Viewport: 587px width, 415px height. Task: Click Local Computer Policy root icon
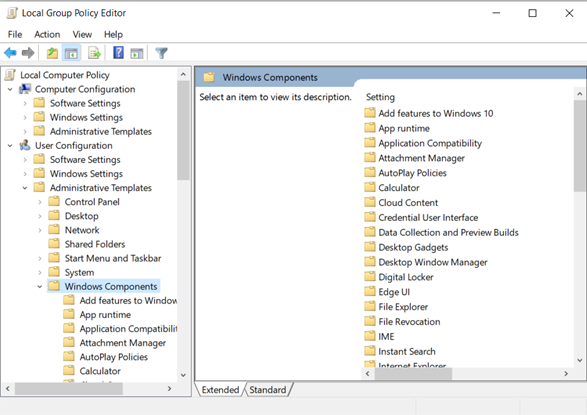pyautogui.click(x=10, y=75)
